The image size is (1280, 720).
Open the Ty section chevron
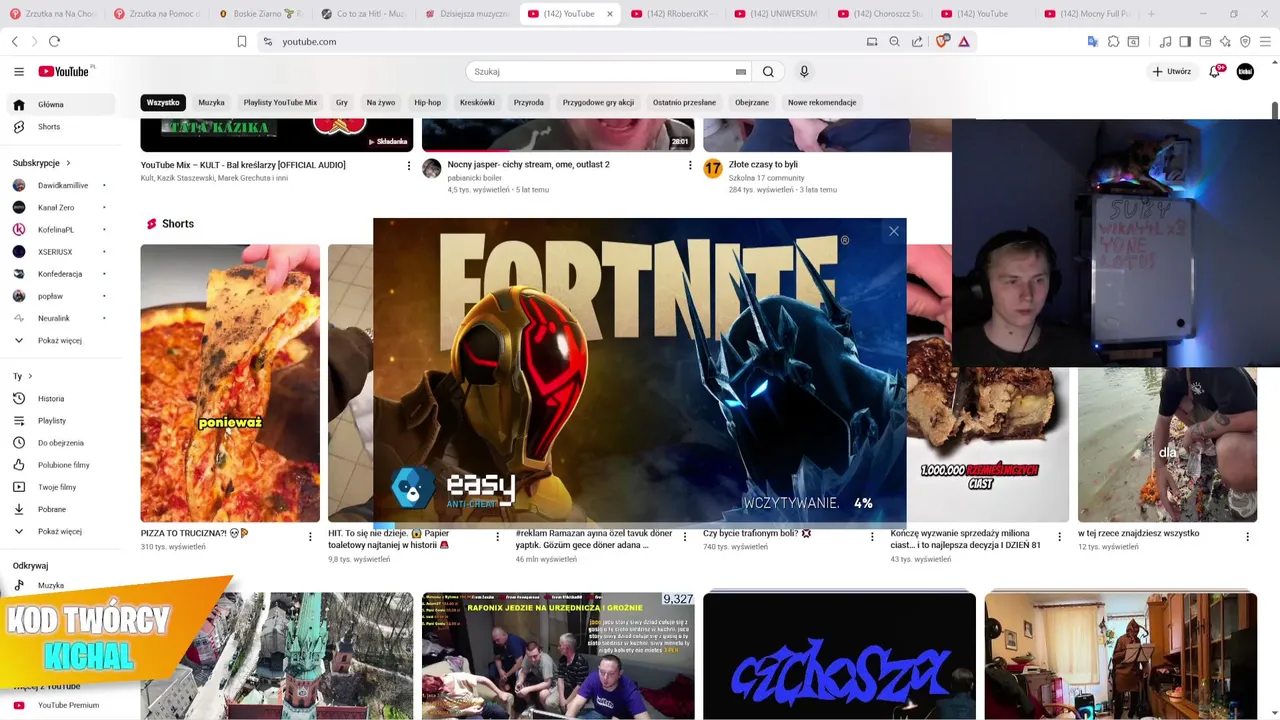[30, 376]
